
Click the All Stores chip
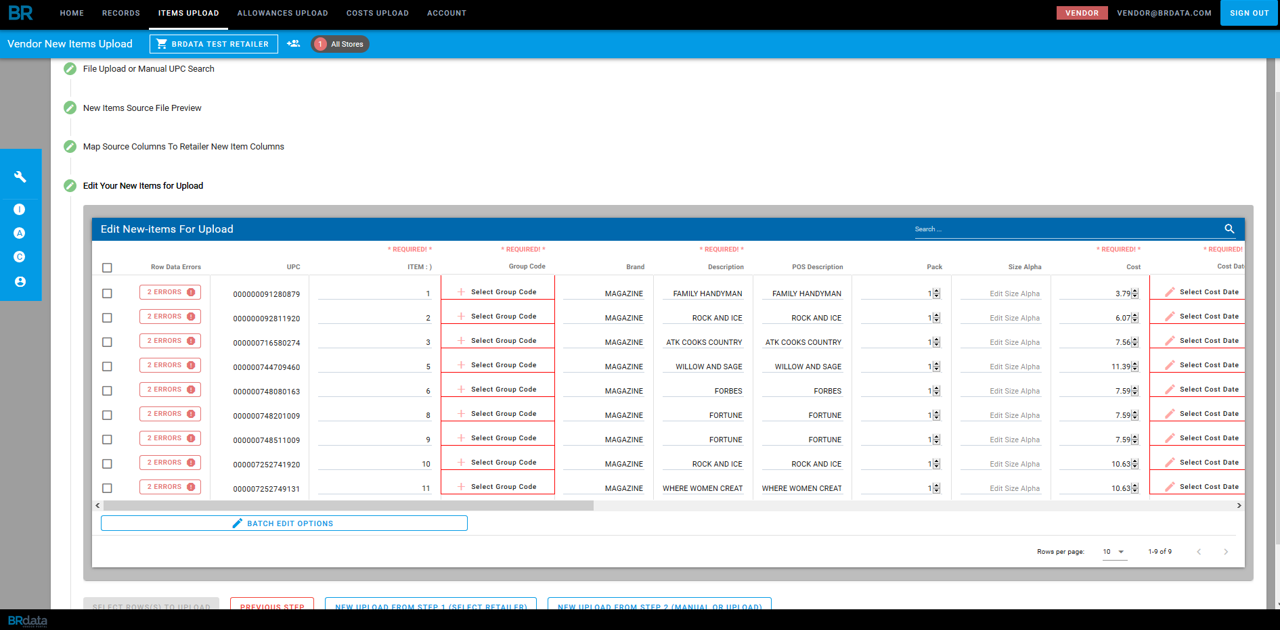[x=340, y=44]
